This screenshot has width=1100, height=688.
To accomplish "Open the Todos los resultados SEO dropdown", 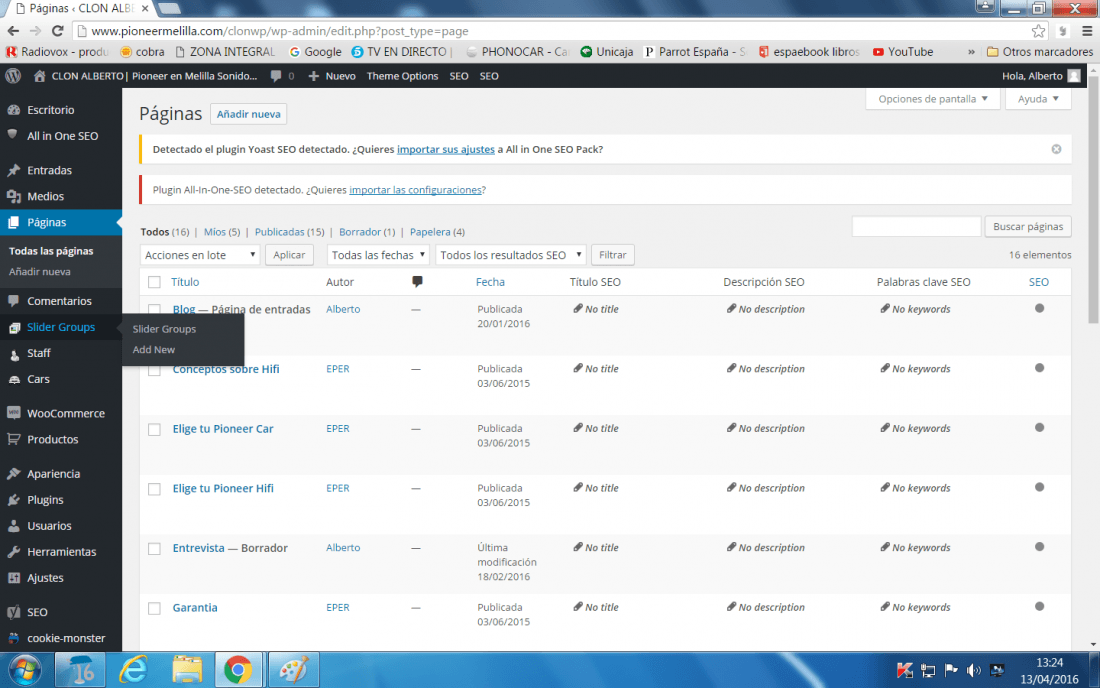I will coord(511,255).
